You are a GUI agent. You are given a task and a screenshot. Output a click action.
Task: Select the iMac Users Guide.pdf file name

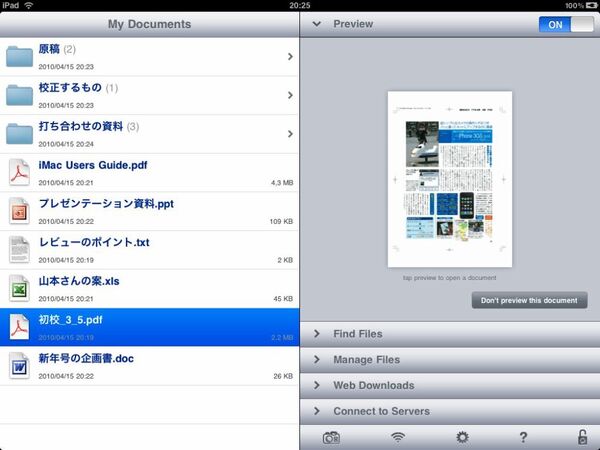[93, 165]
